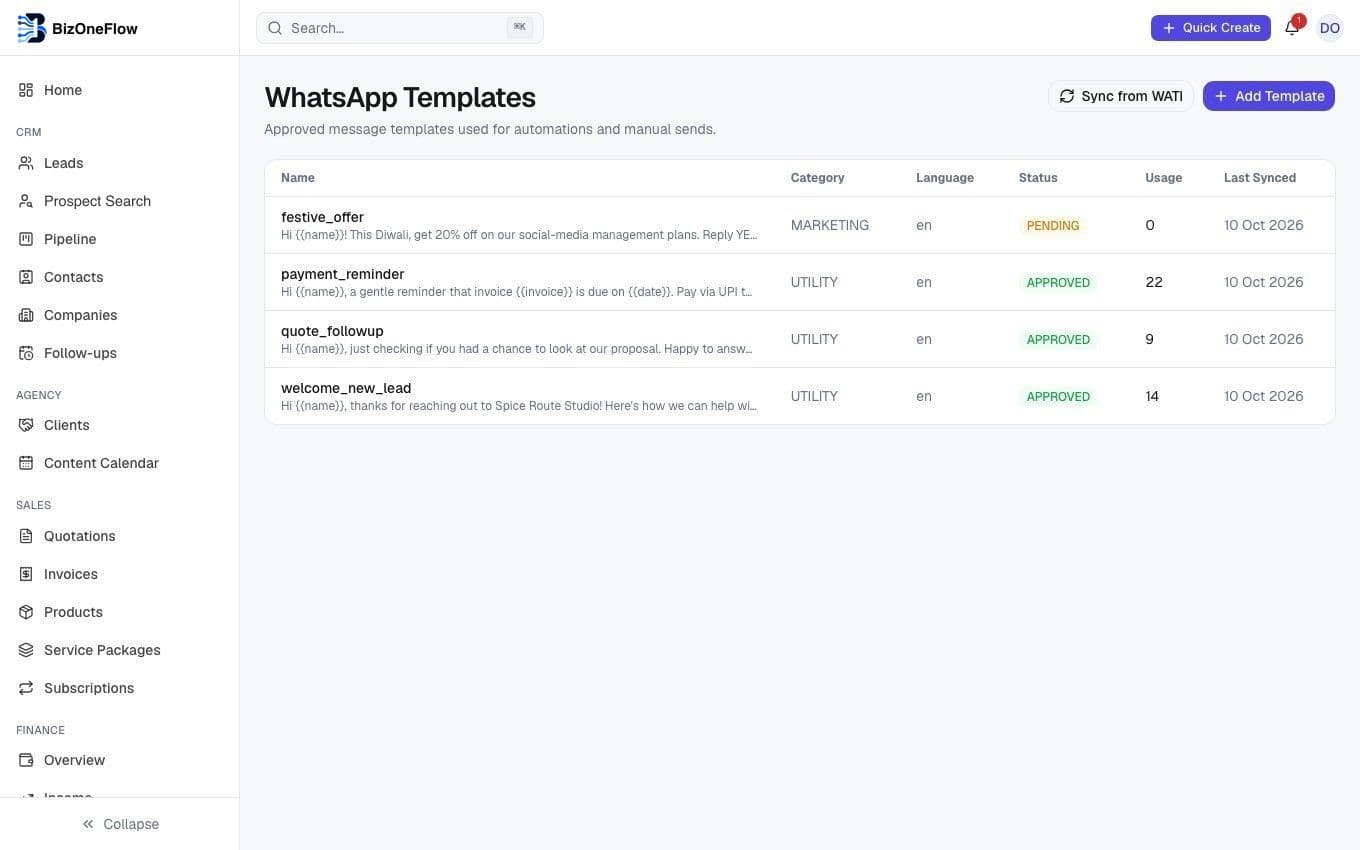Click the PENDING status badge
Screen dimensions: 1360x850
pyautogui.click(x=1053, y=226)
